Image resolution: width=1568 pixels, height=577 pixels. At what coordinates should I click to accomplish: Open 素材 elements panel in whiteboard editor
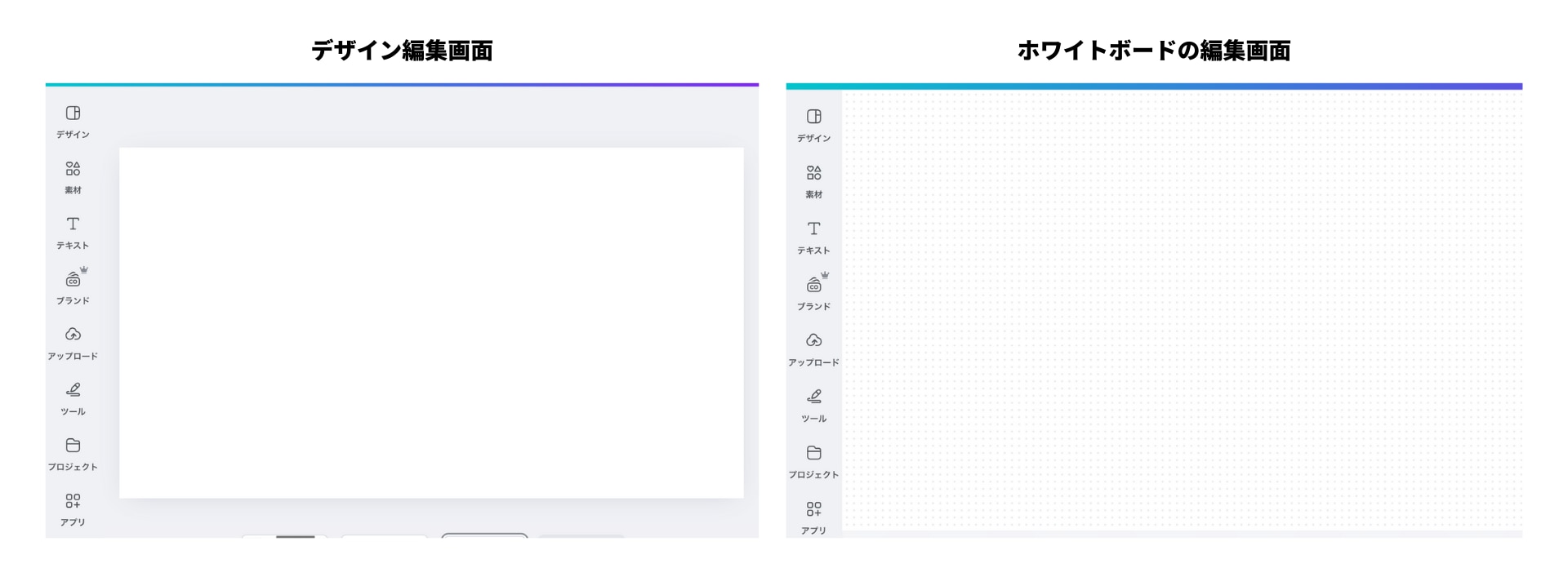click(x=813, y=181)
